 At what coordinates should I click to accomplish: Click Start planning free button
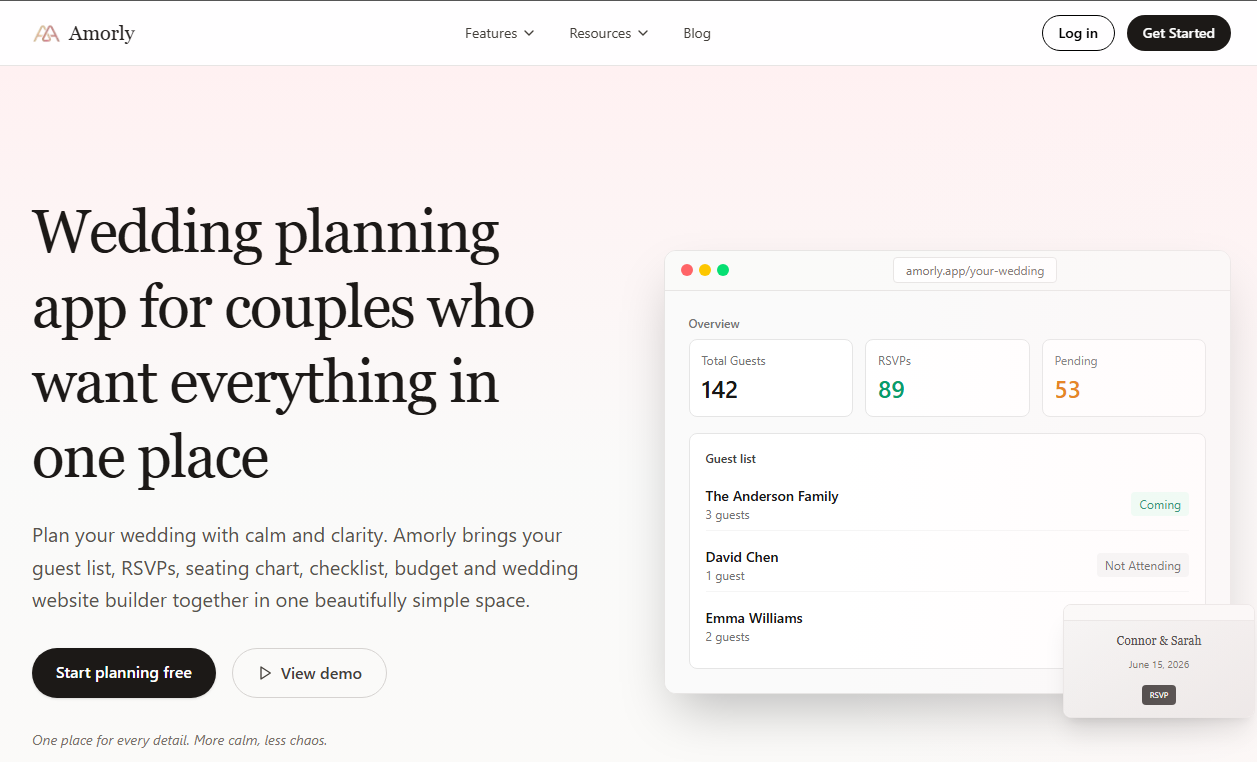[x=124, y=673]
